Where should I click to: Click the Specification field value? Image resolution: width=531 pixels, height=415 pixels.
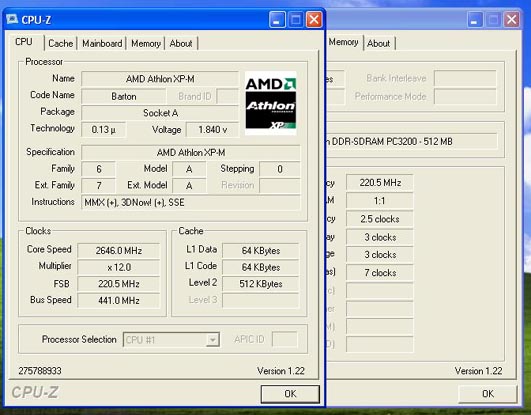191,153
